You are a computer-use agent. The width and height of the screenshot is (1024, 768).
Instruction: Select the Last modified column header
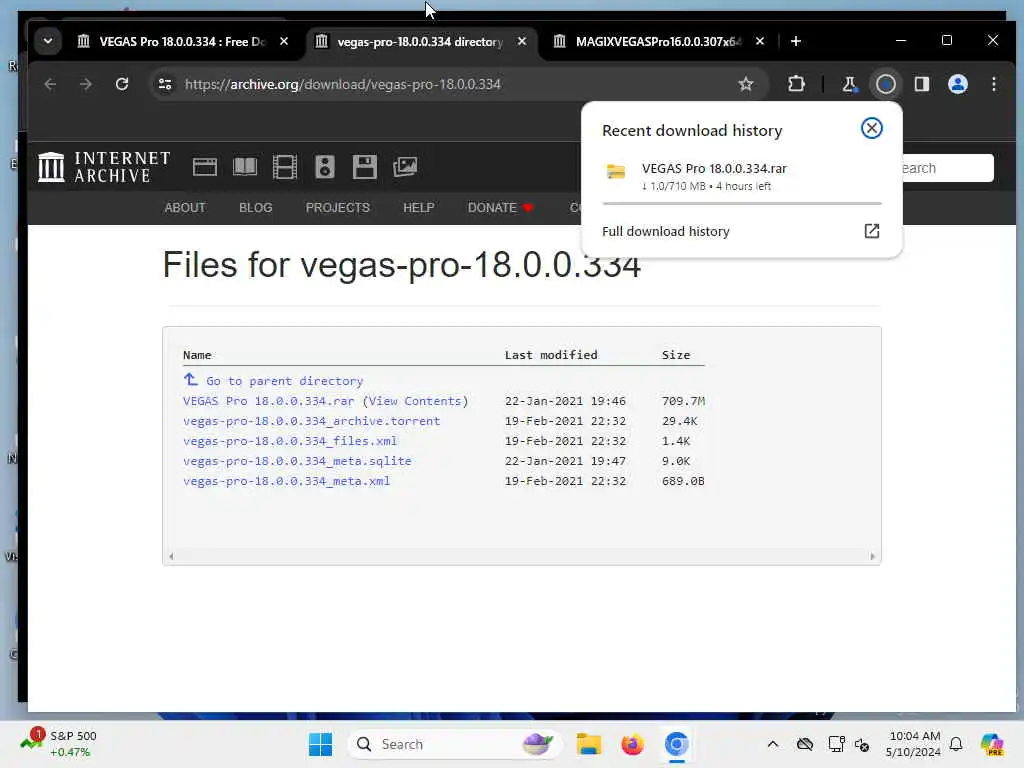pos(551,355)
